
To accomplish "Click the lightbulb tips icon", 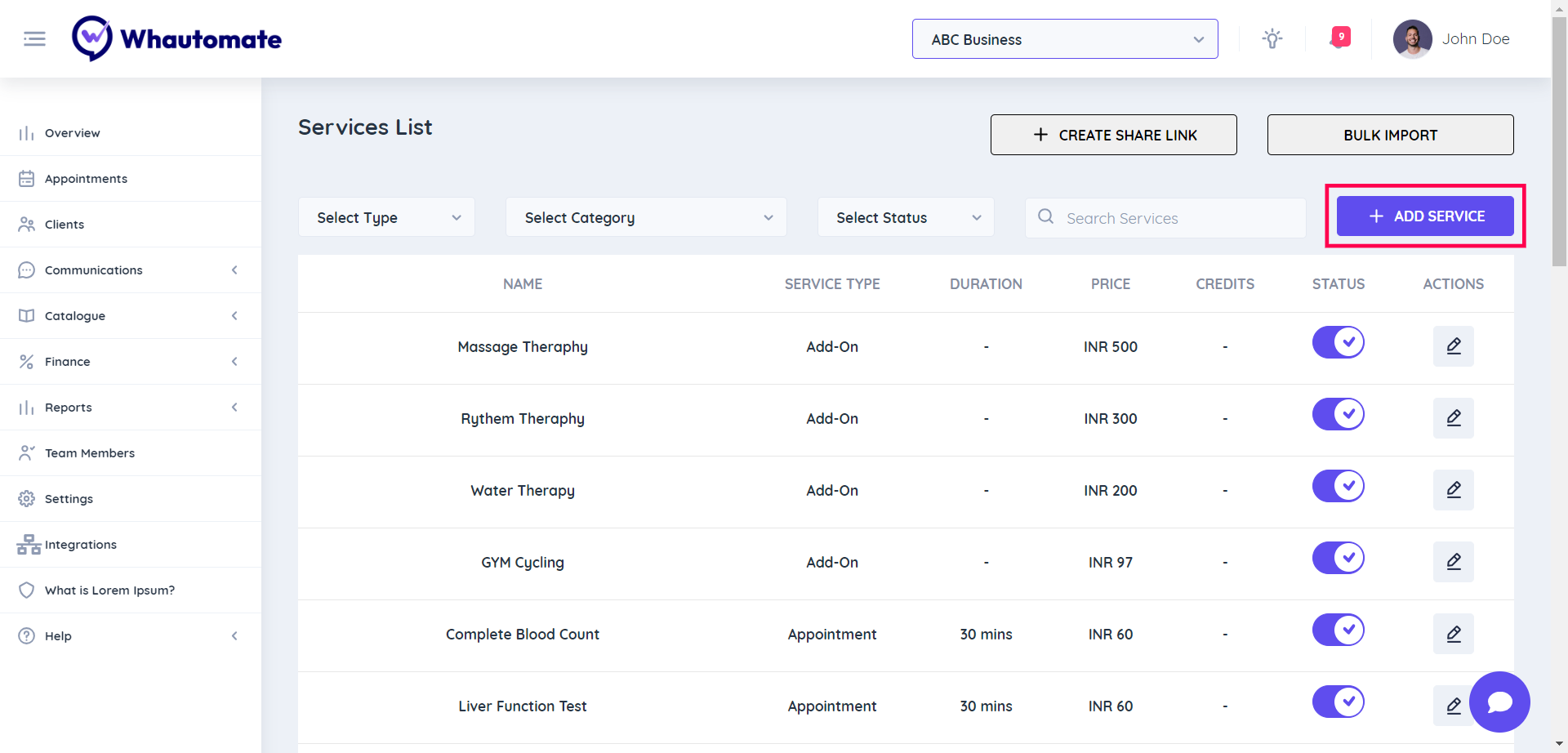I will (1272, 38).
